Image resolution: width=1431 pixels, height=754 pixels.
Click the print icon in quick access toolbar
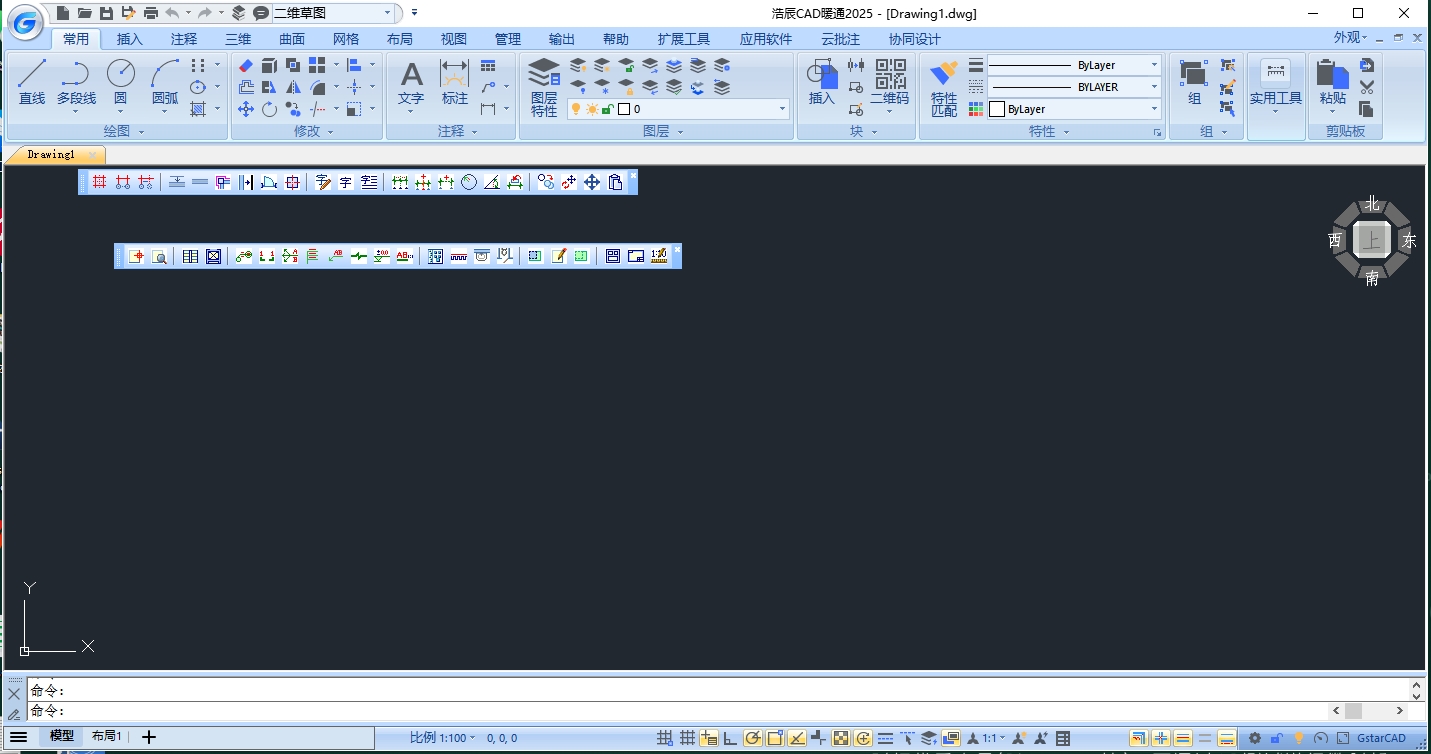pos(150,13)
